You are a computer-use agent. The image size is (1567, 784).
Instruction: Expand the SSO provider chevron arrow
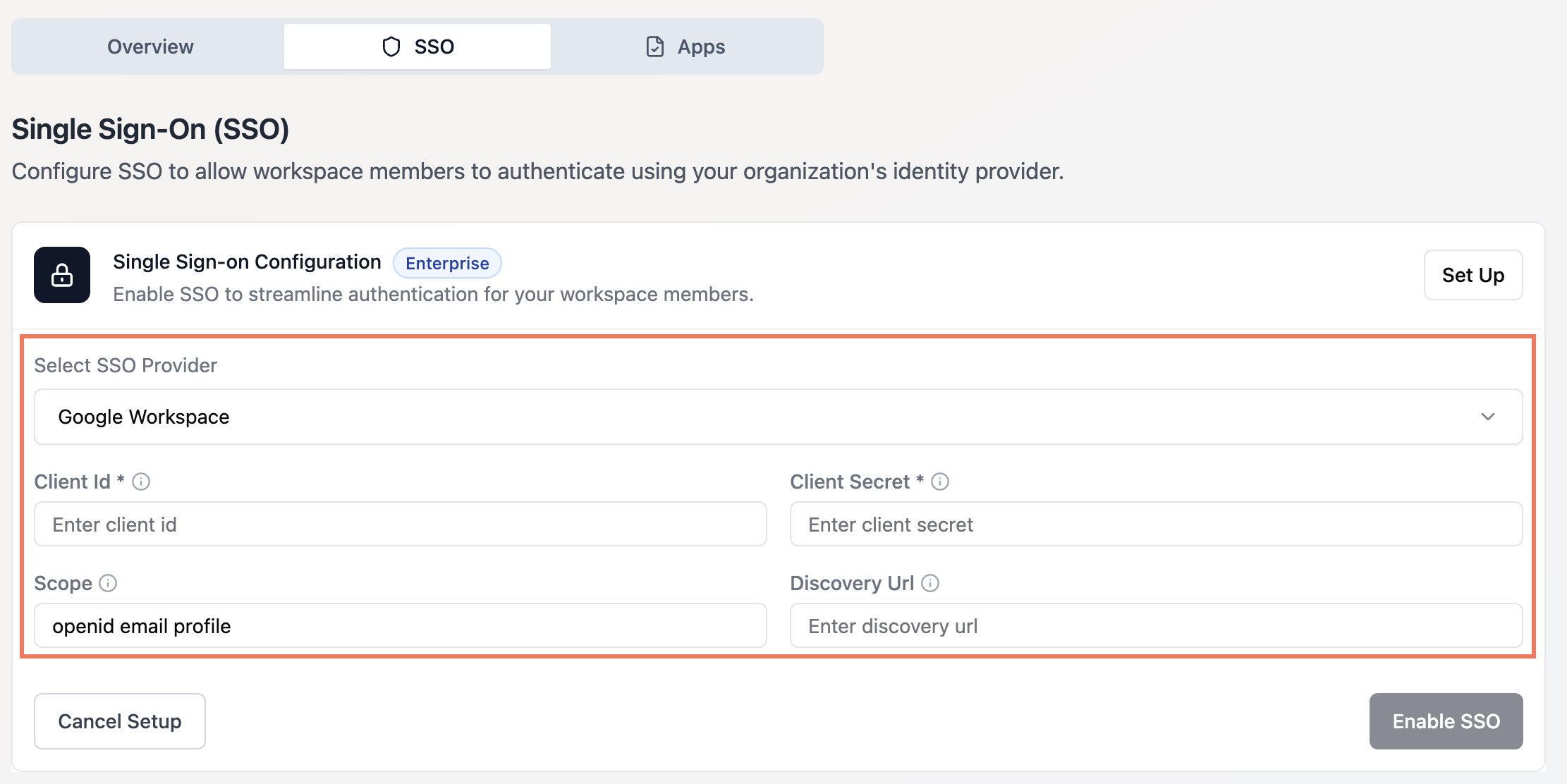(x=1488, y=417)
